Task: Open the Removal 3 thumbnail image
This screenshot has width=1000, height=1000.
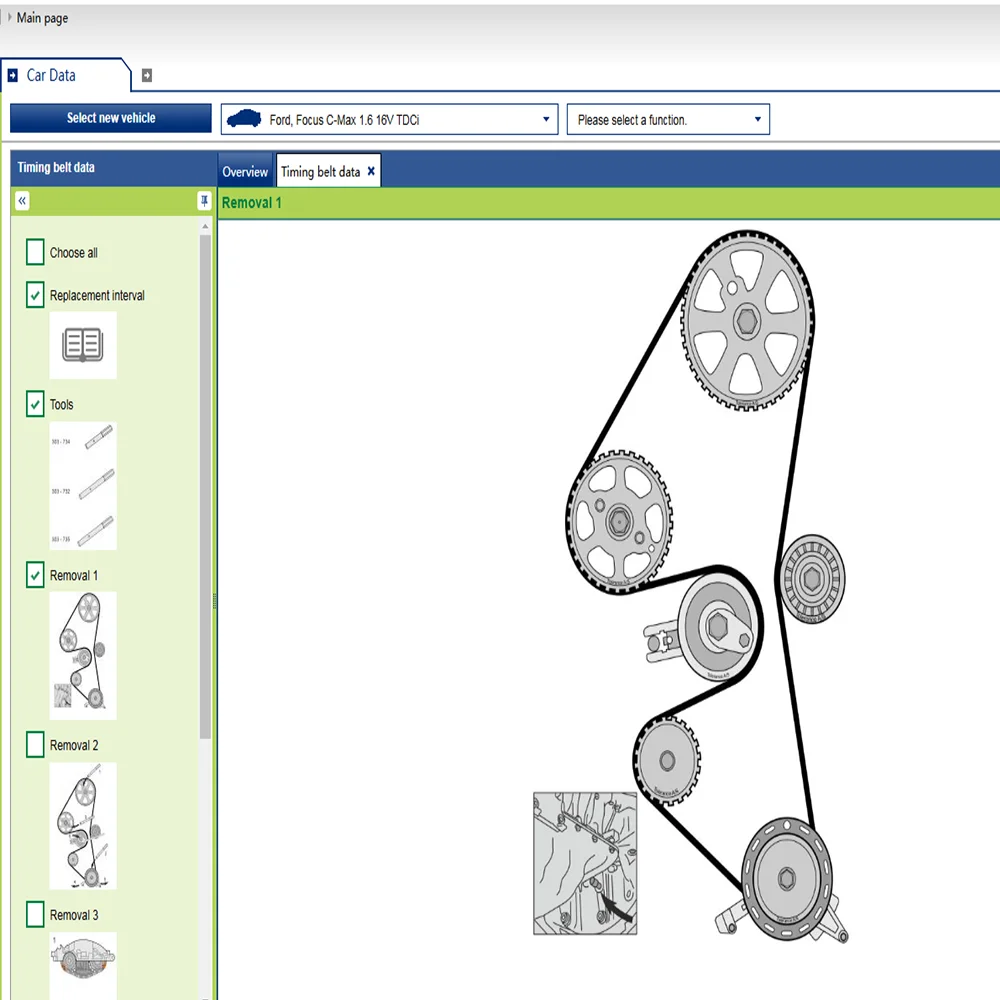Action: pyautogui.click(x=83, y=964)
